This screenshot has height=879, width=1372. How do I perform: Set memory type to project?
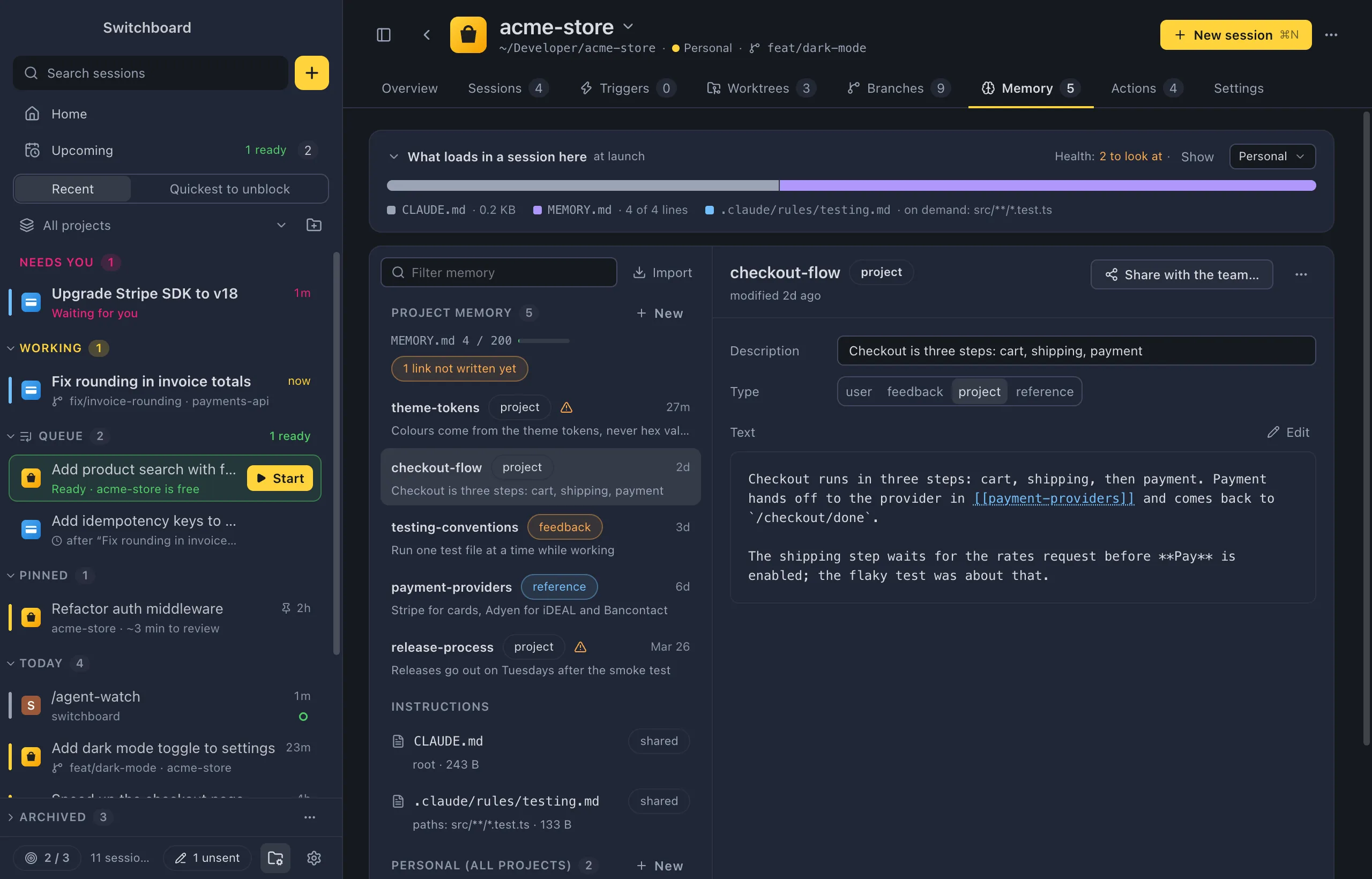point(979,391)
